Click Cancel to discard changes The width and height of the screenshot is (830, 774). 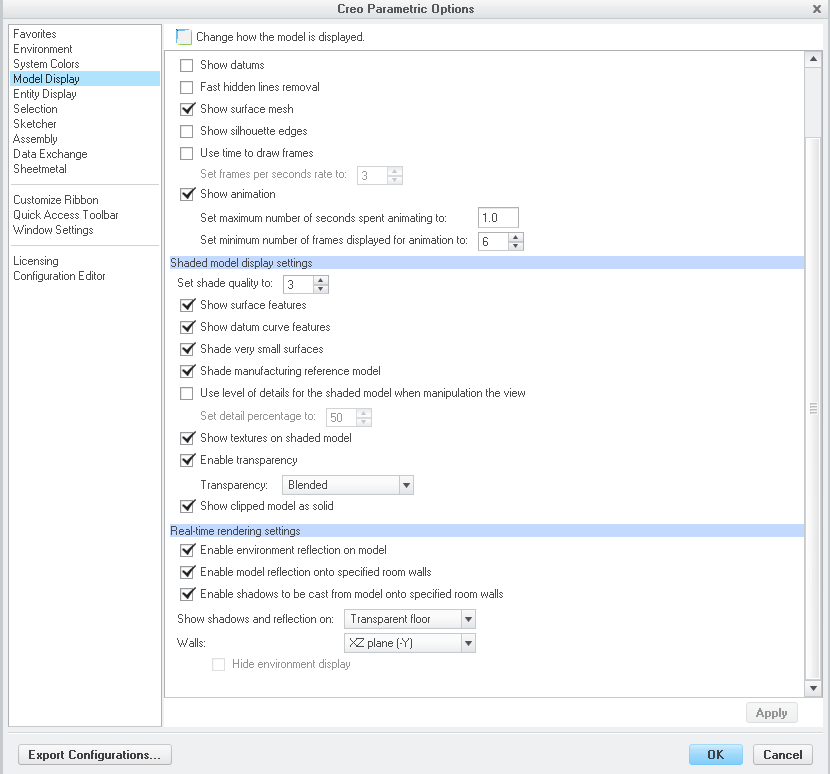(783, 755)
